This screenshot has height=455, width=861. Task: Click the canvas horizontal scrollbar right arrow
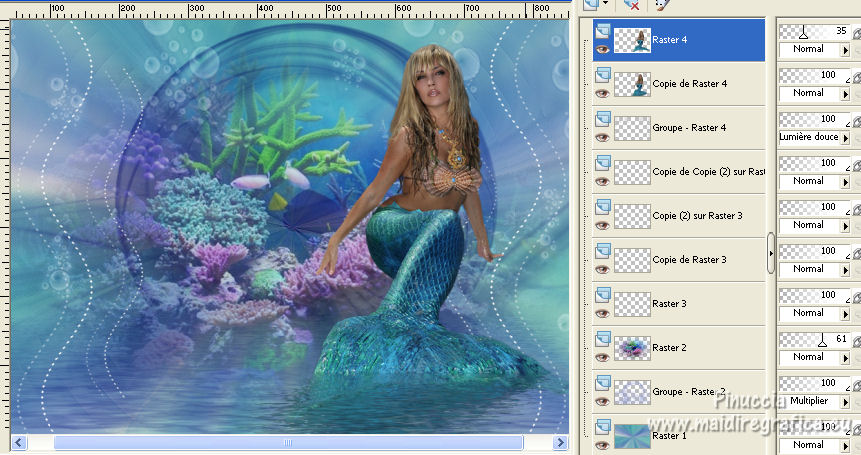pyautogui.click(x=561, y=442)
